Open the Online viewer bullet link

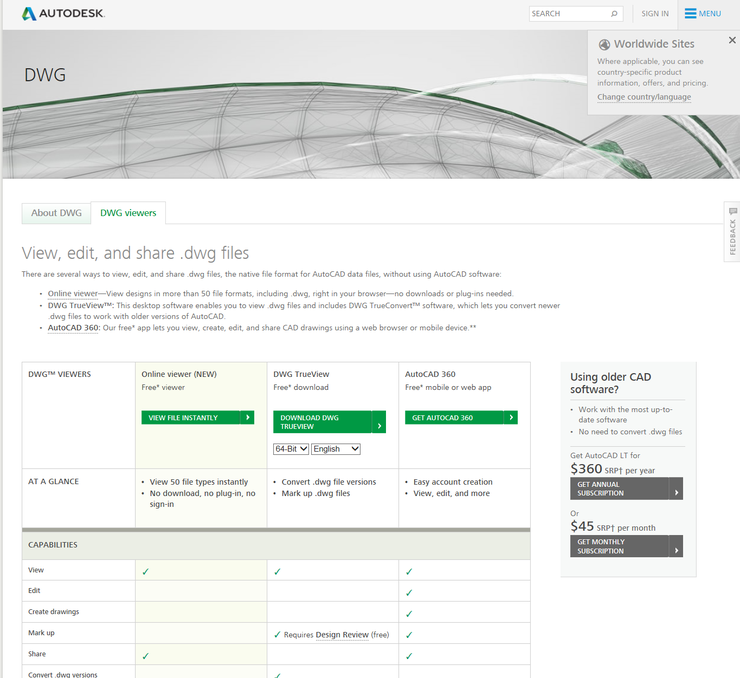[73, 293]
